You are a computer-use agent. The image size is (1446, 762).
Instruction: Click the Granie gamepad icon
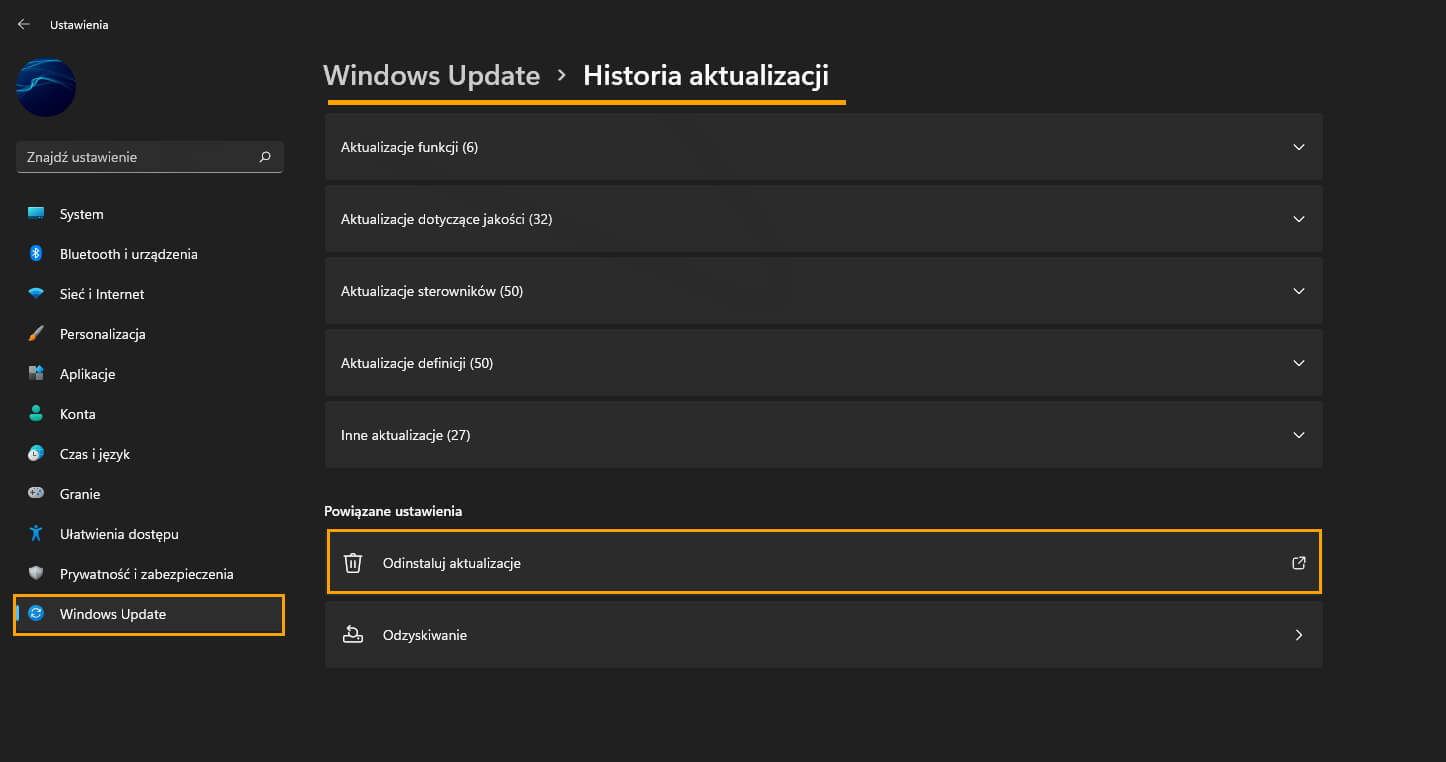point(36,494)
